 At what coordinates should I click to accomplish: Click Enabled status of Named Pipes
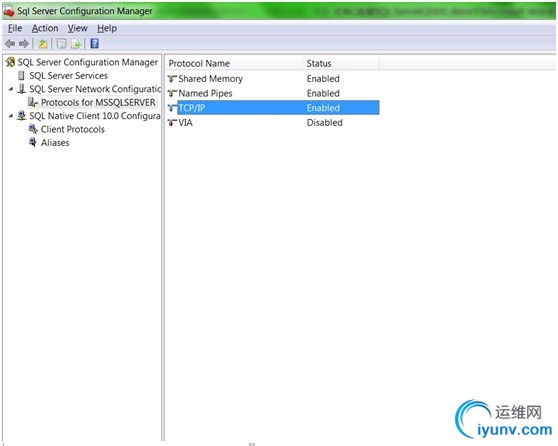tap(323, 93)
